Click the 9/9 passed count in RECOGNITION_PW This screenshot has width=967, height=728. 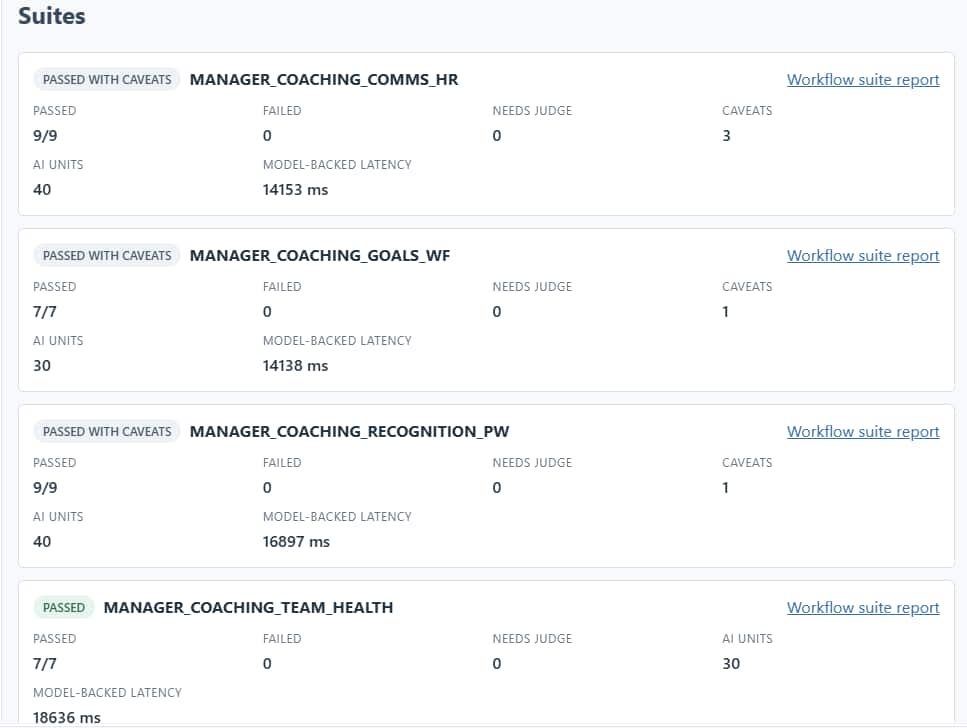tap(45, 487)
